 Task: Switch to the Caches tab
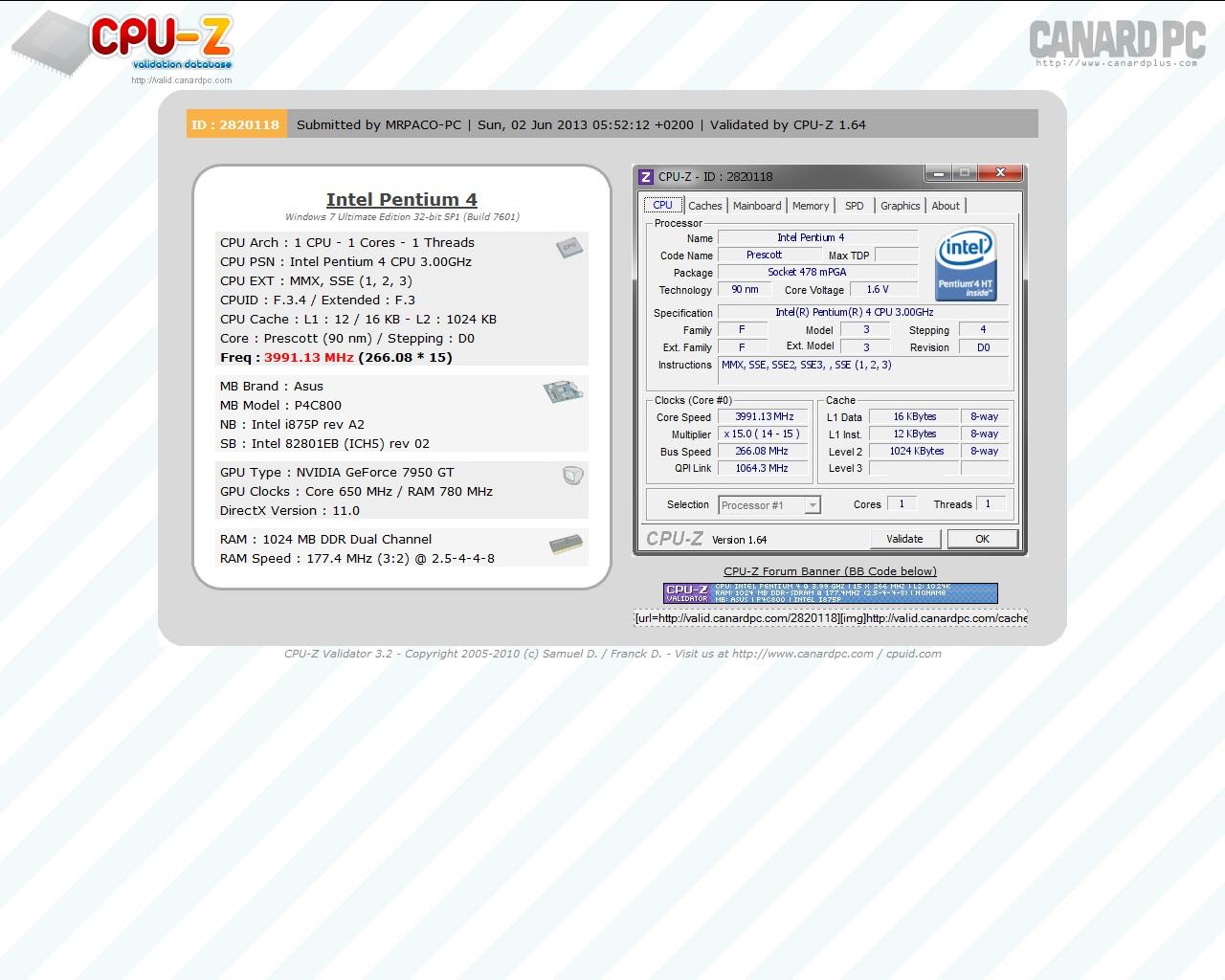[x=705, y=206]
